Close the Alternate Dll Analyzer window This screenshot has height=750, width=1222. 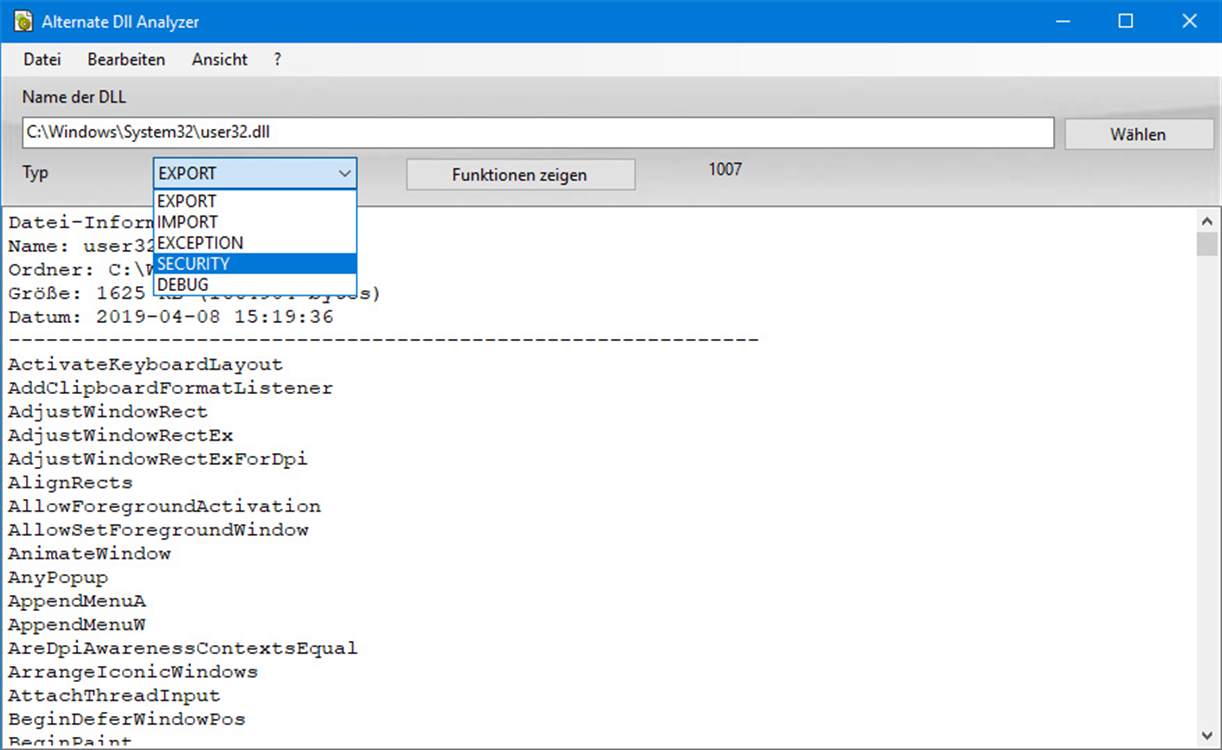[1189, 20]
